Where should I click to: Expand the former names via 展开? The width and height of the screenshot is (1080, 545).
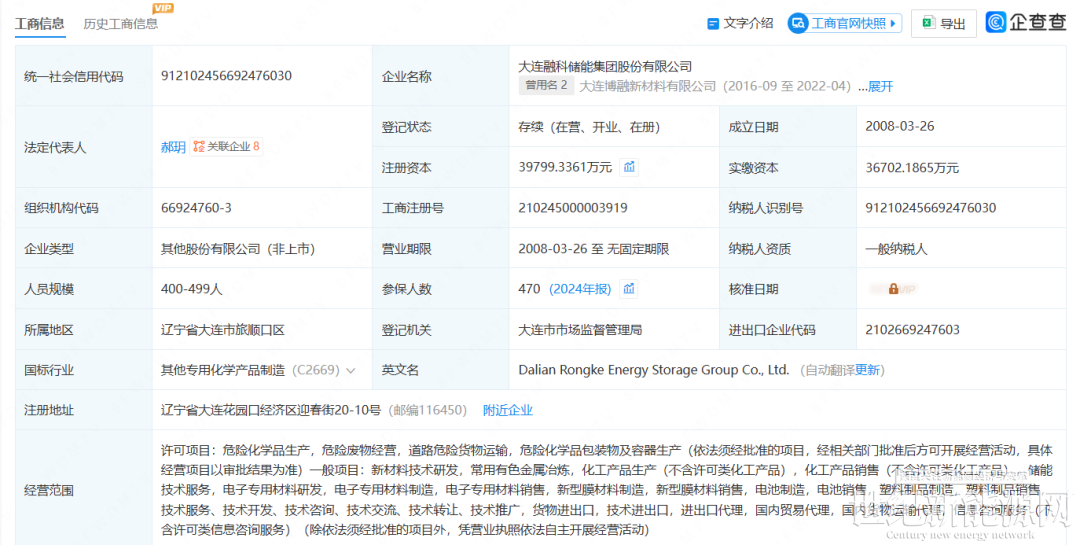[880, 87]
